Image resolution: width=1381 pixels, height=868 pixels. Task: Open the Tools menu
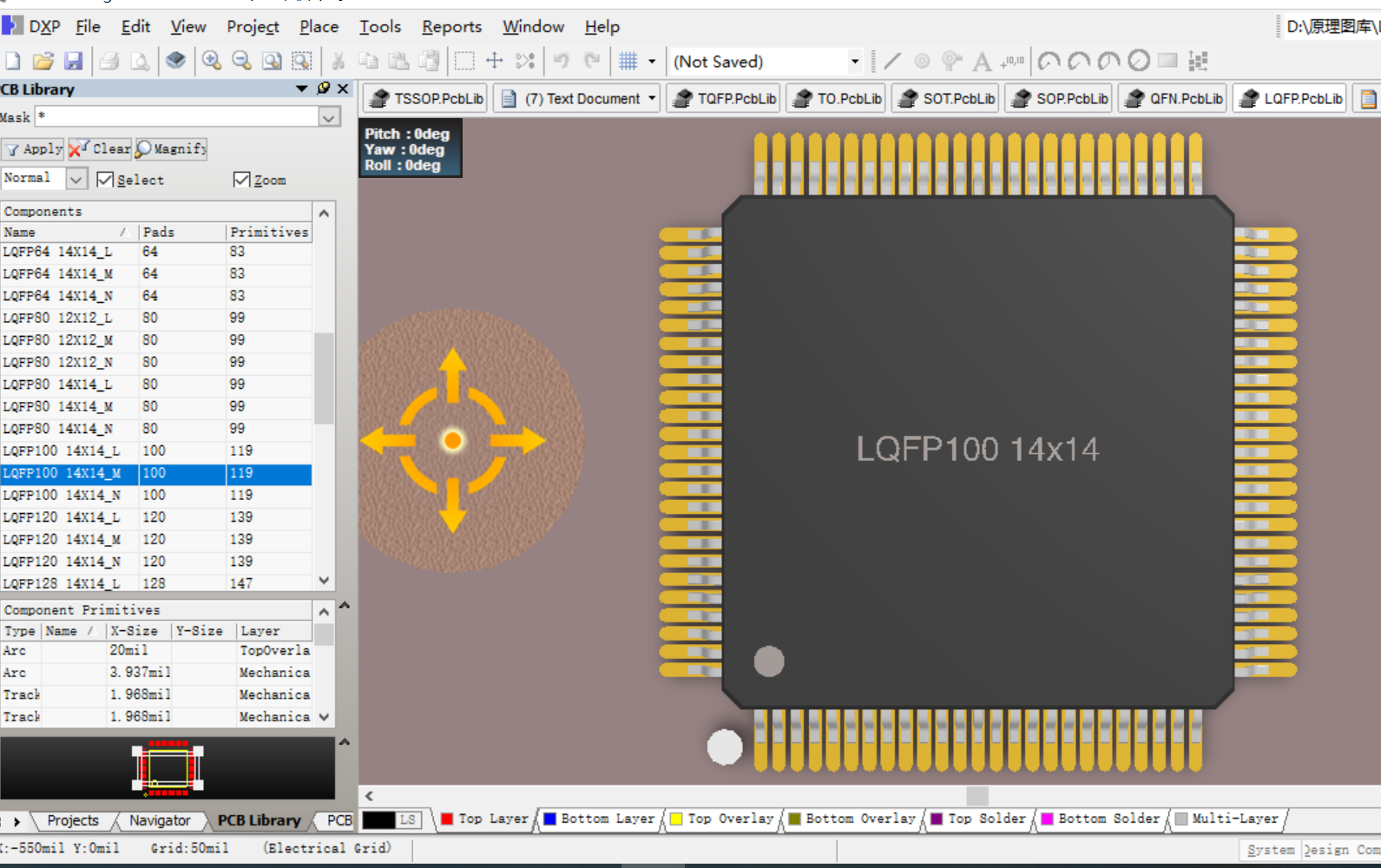(x=380, y=27)
